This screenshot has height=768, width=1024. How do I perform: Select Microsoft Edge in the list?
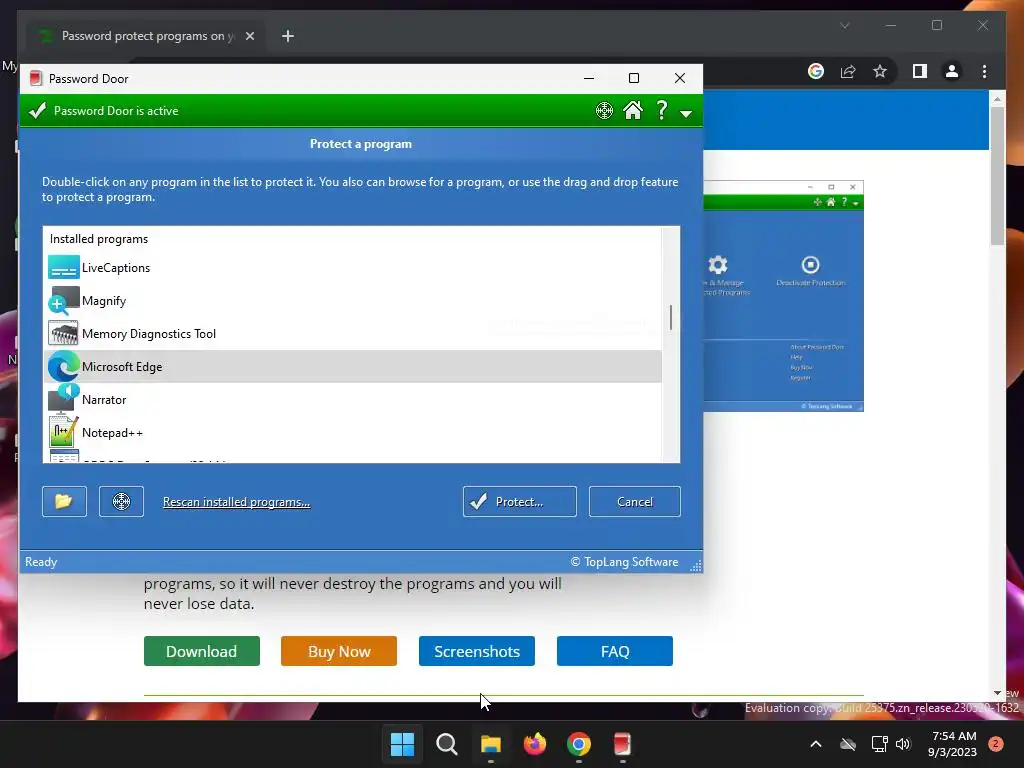[x=353, y=366]
